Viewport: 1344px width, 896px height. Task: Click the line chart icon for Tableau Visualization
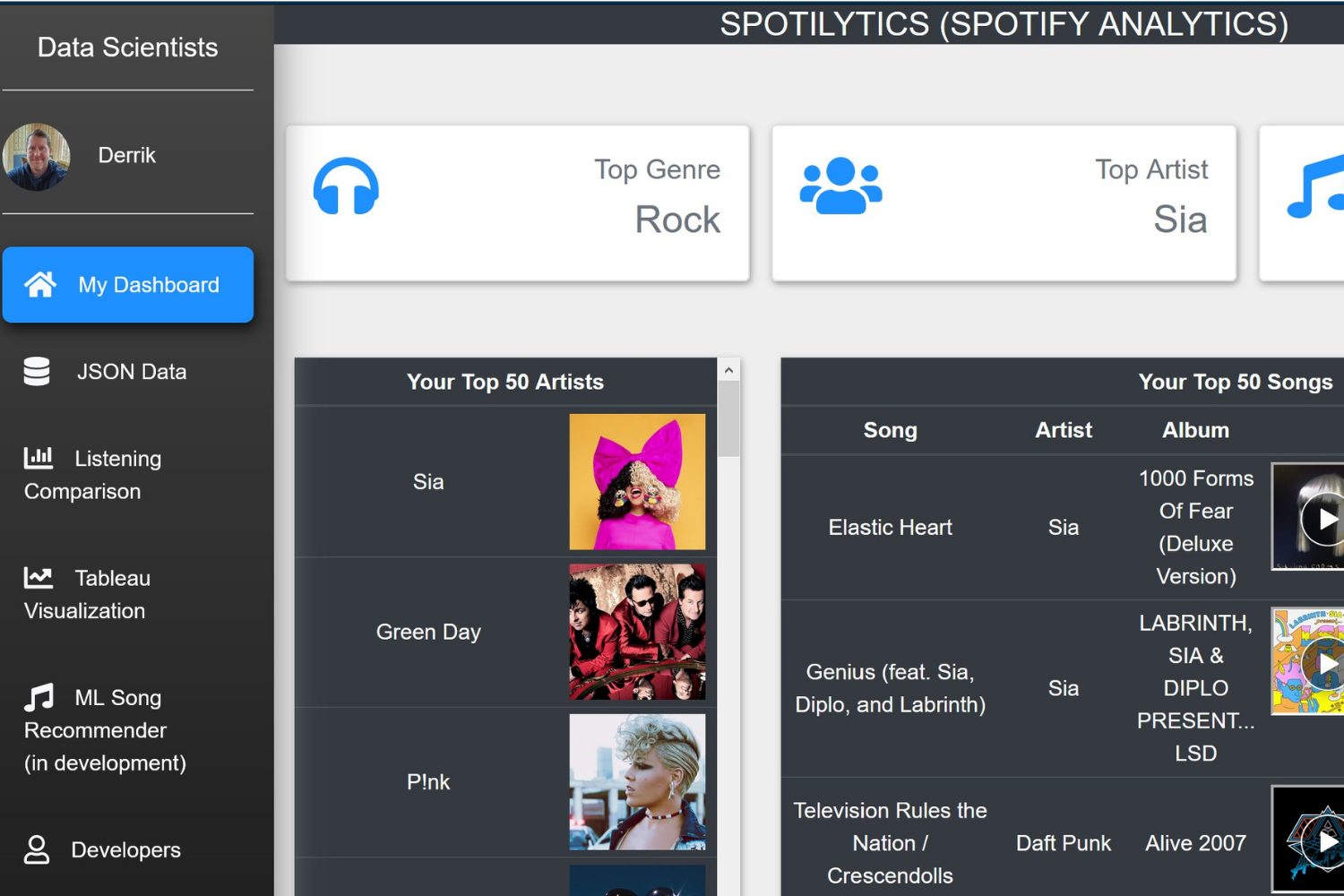coord(39,577)
